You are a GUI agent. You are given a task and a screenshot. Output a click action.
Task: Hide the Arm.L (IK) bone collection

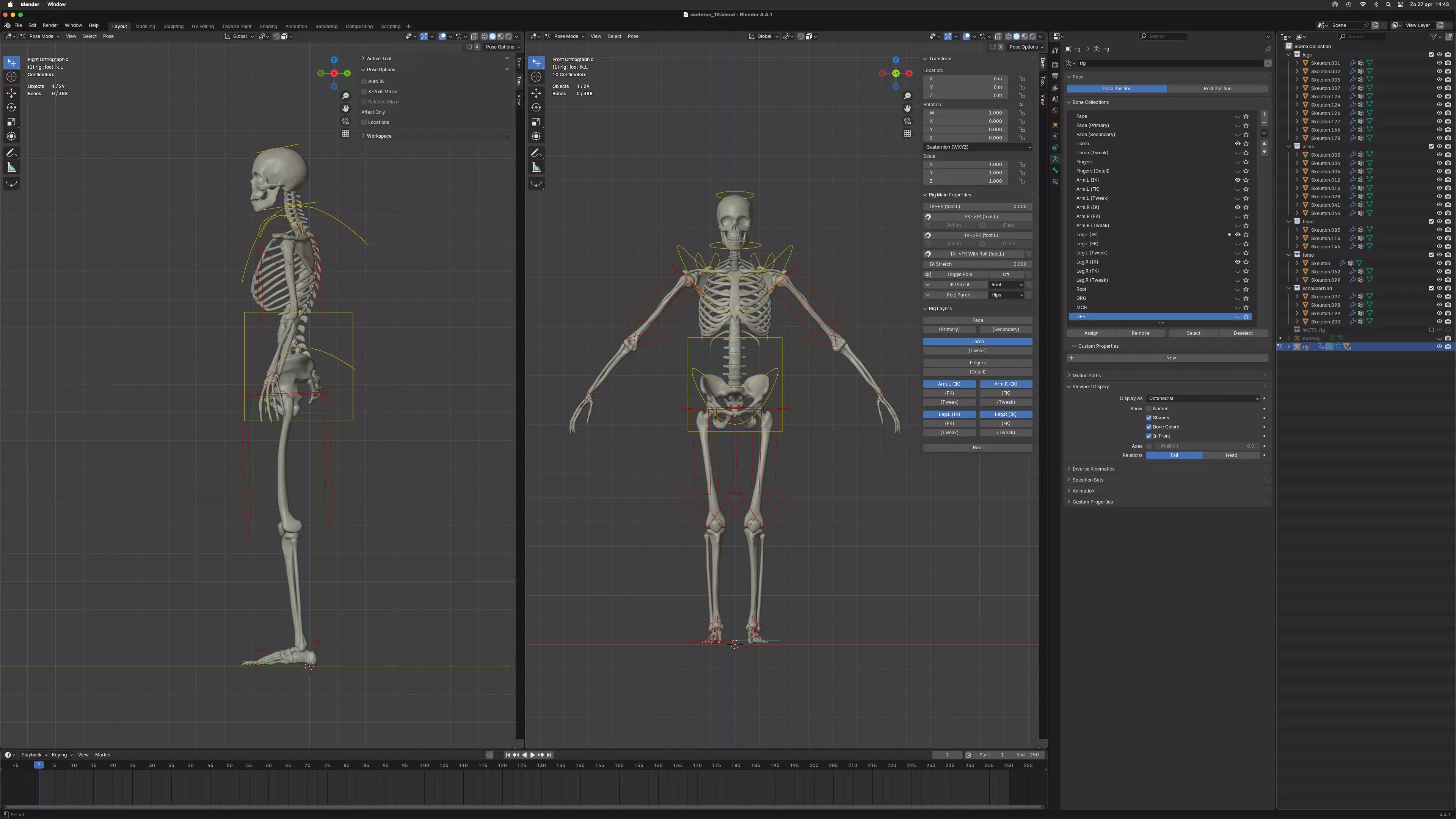click(1237, 180)
